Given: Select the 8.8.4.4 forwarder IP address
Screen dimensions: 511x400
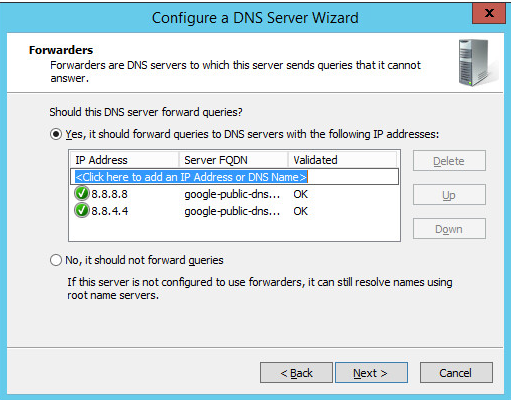Looking at the screenshot, I should pyautogui.click(x=109, y=211).
